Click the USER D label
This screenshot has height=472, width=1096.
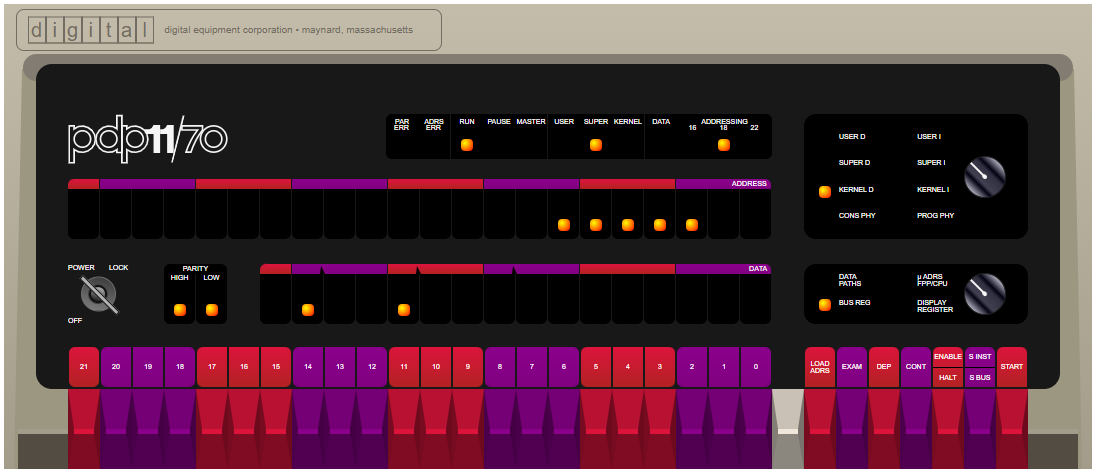click(852, 136)
